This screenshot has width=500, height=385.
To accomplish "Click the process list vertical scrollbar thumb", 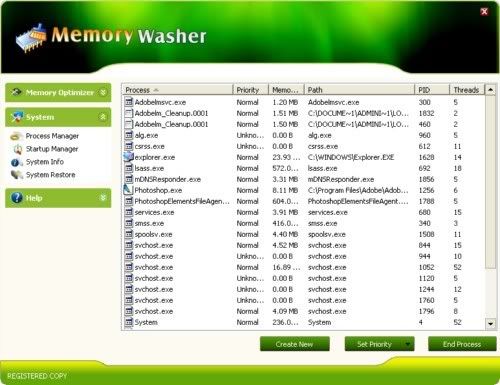I will (x=490, y=182).
